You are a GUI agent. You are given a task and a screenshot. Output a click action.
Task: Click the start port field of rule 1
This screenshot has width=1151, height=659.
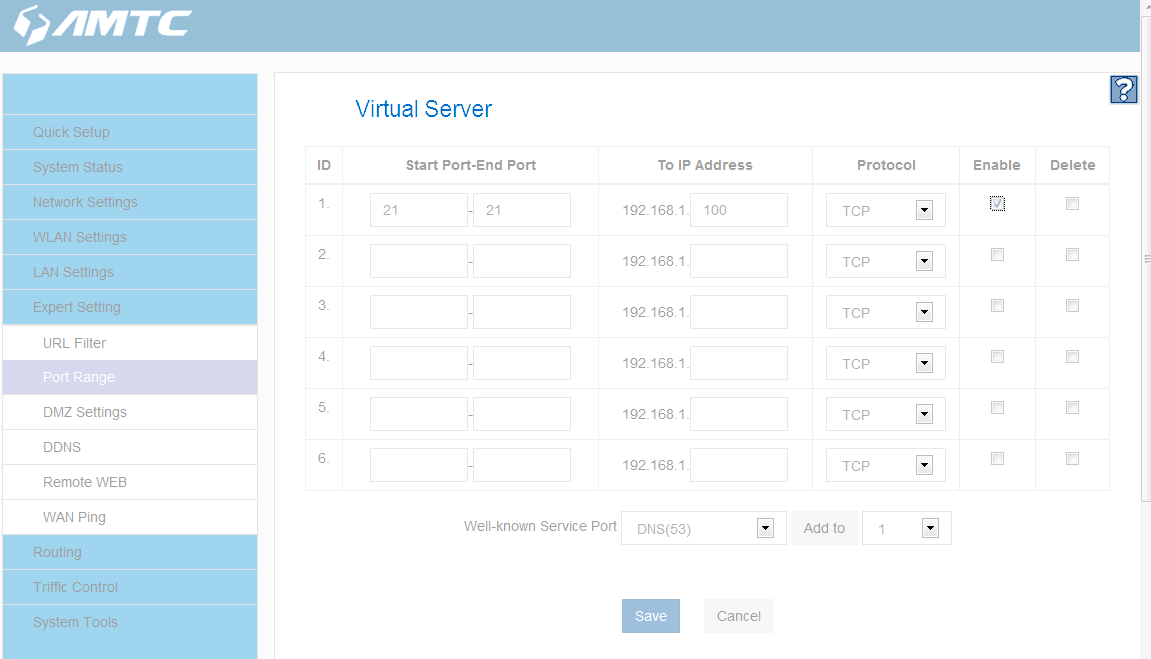[418, 211]
